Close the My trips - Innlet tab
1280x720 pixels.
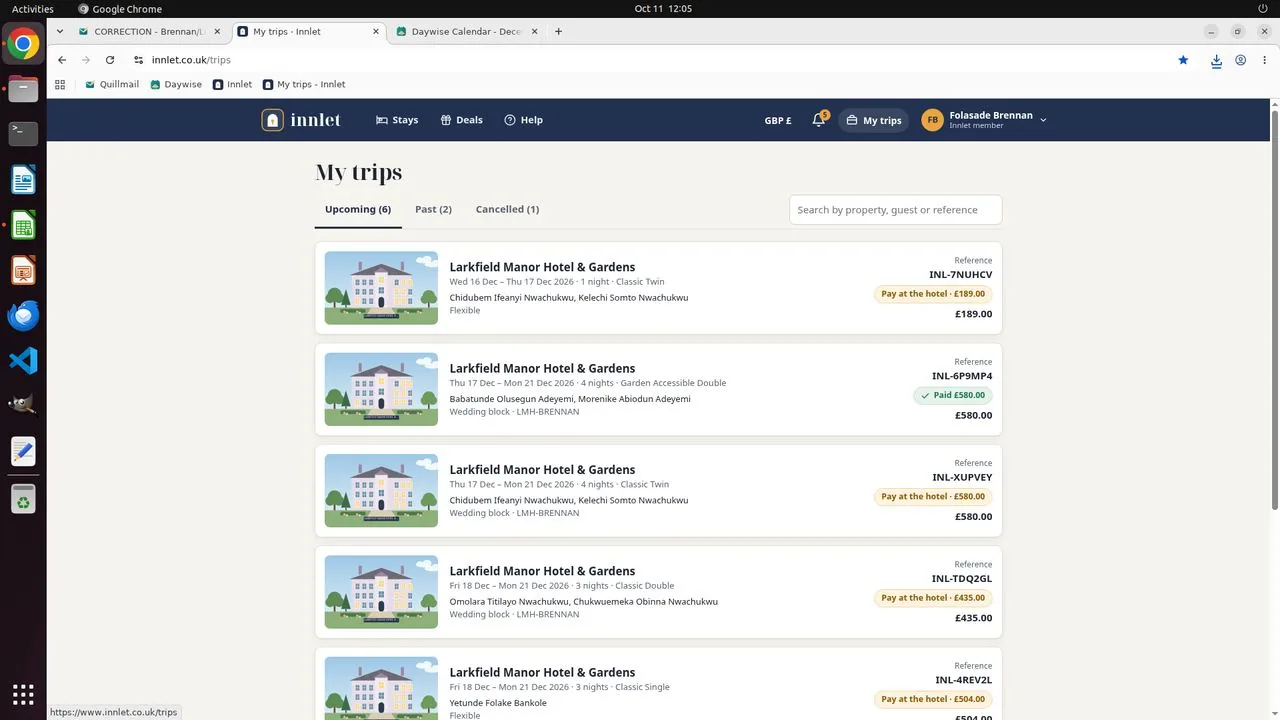coord(376,31)
